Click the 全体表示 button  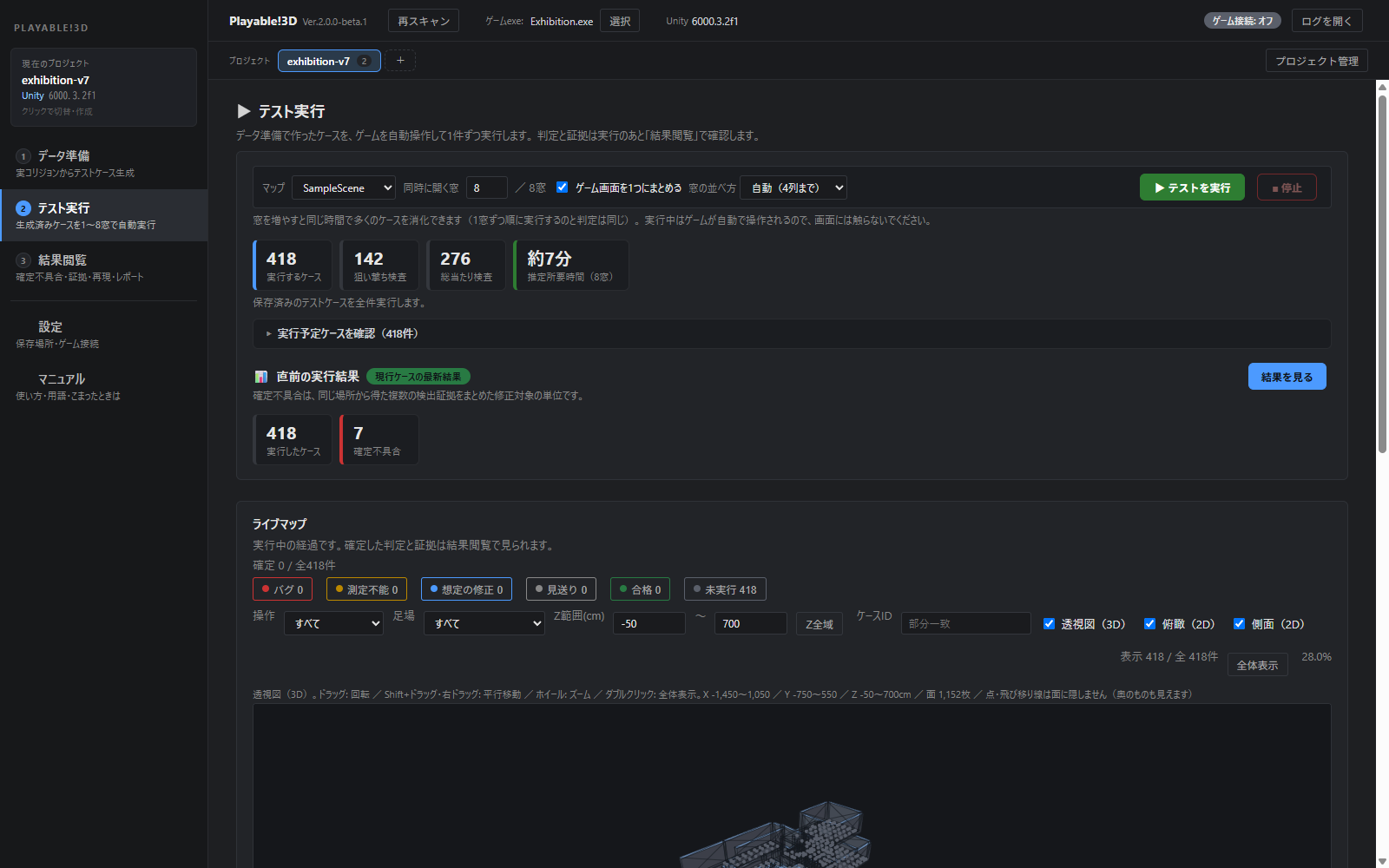click(1257, 665)
